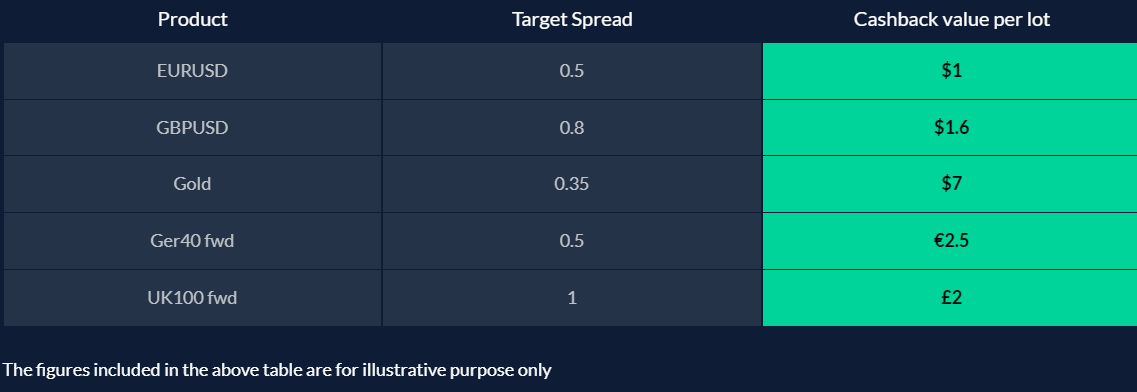Click the green £2 cashback cell
The image size is (1137, 392).
(950, 298)
